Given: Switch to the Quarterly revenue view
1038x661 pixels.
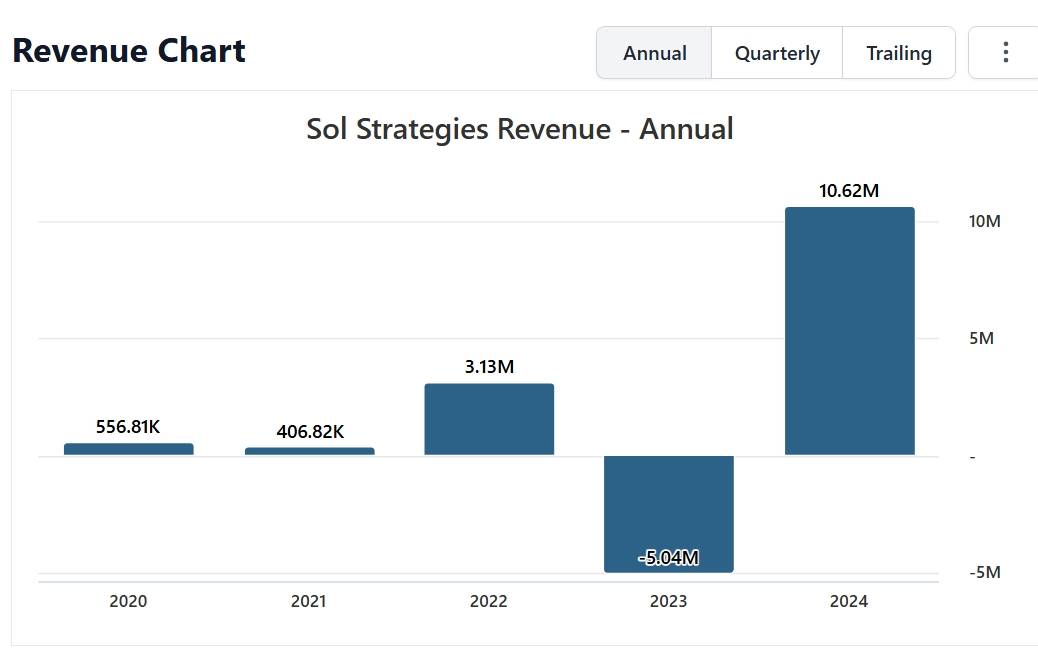Looking at the screenshot, I should [x=777, y=53].
